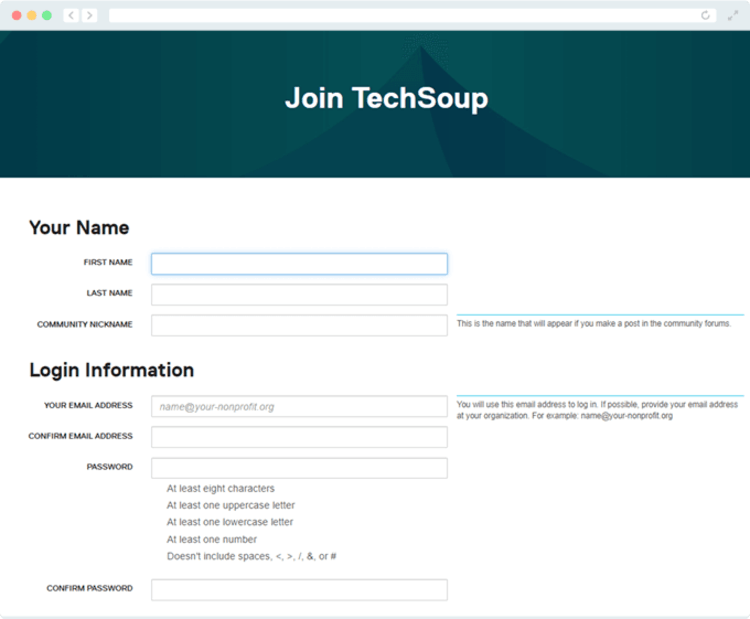Click the Your Email Address field
750x619 pixels.
(299, 407)
